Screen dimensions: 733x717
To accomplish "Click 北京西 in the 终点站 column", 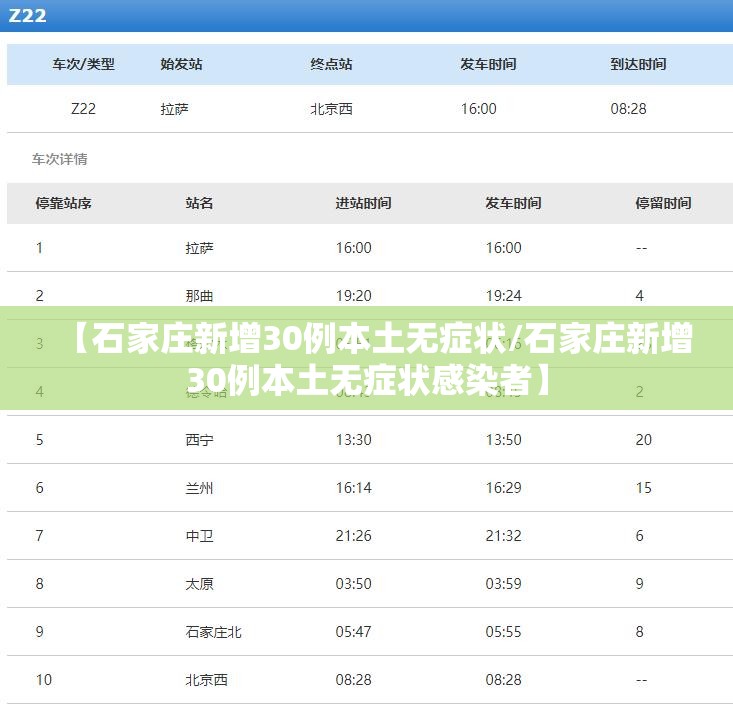I will [x=331, y=109].
